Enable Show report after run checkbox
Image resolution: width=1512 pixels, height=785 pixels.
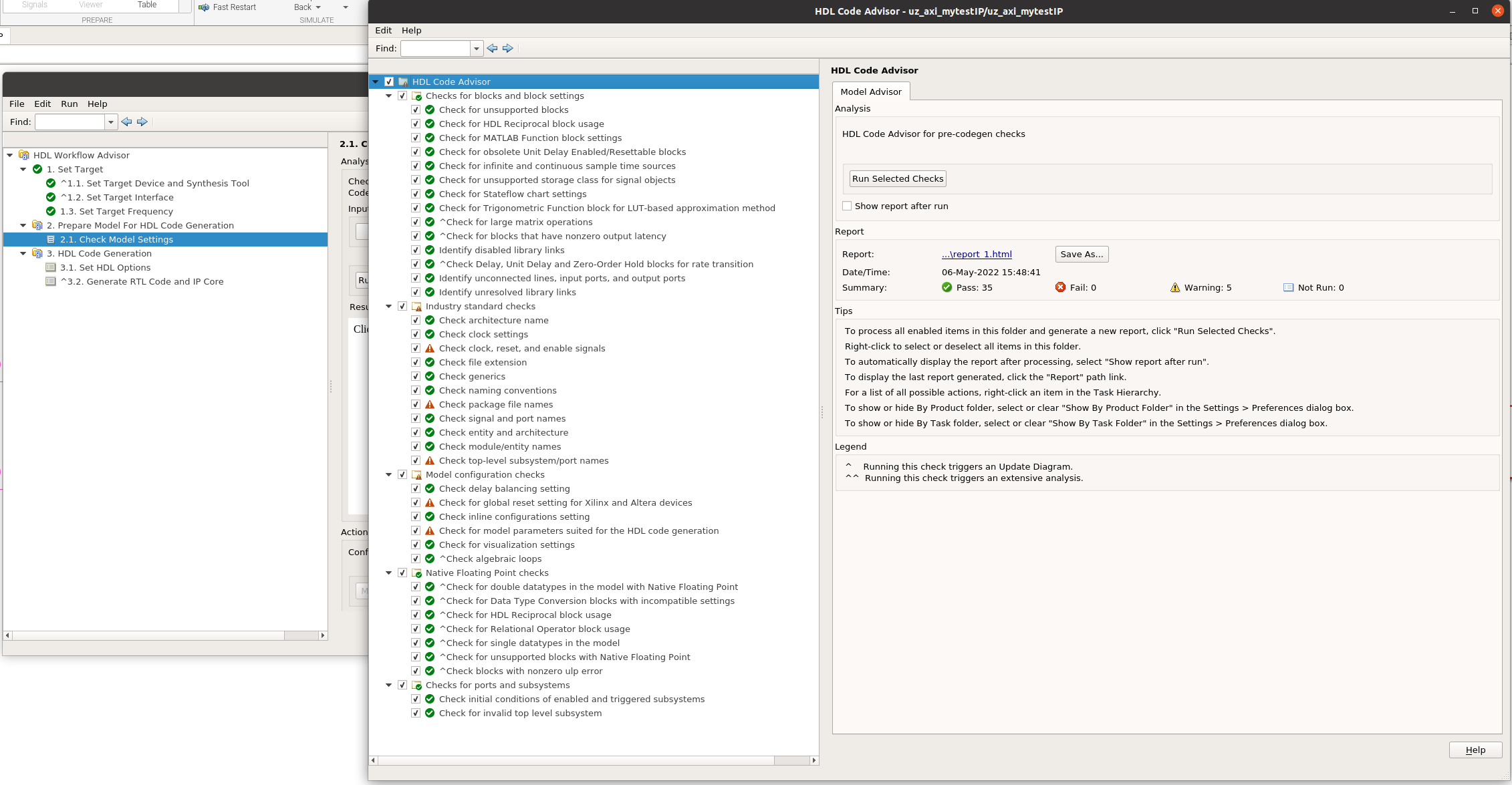(847, 206)
